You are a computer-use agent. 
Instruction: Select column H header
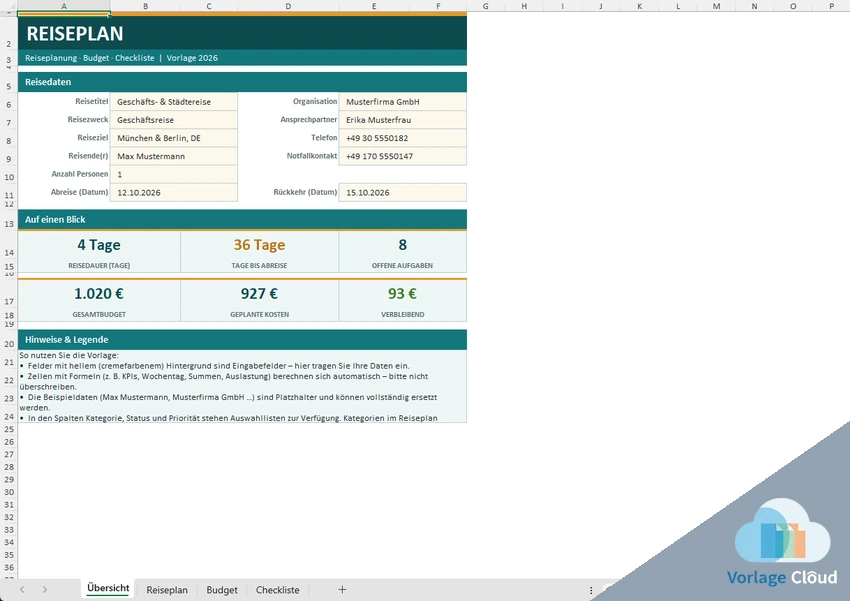point(524,6)
